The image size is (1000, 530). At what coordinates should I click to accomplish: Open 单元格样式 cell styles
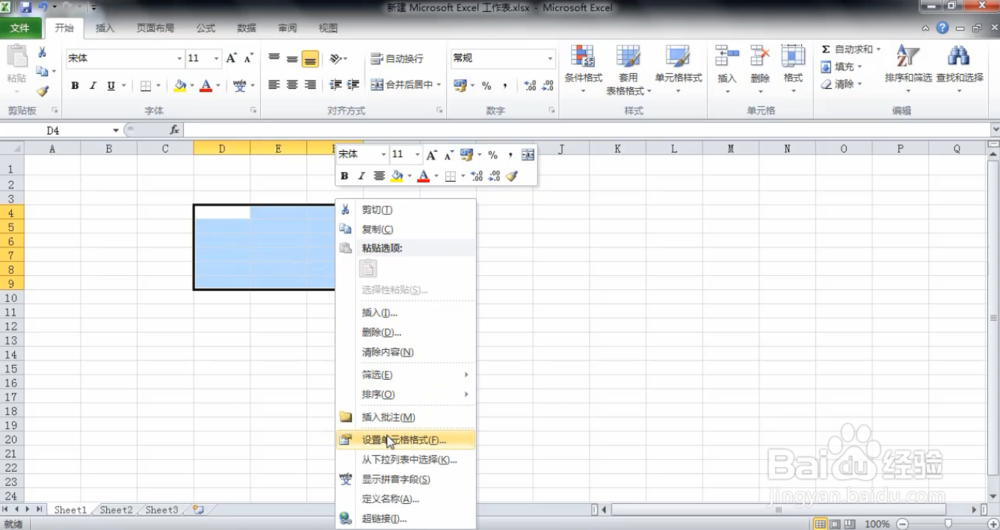(x=678, y=69)
